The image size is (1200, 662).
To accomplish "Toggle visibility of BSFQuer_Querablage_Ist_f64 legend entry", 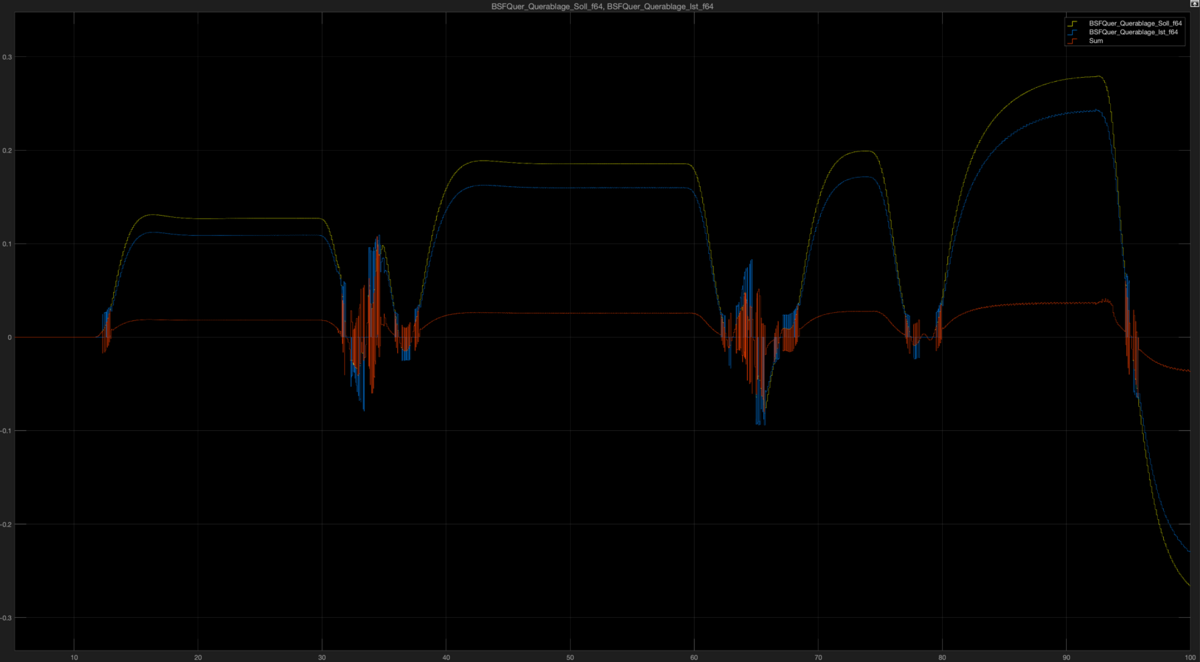I will tap(1133, 32).
